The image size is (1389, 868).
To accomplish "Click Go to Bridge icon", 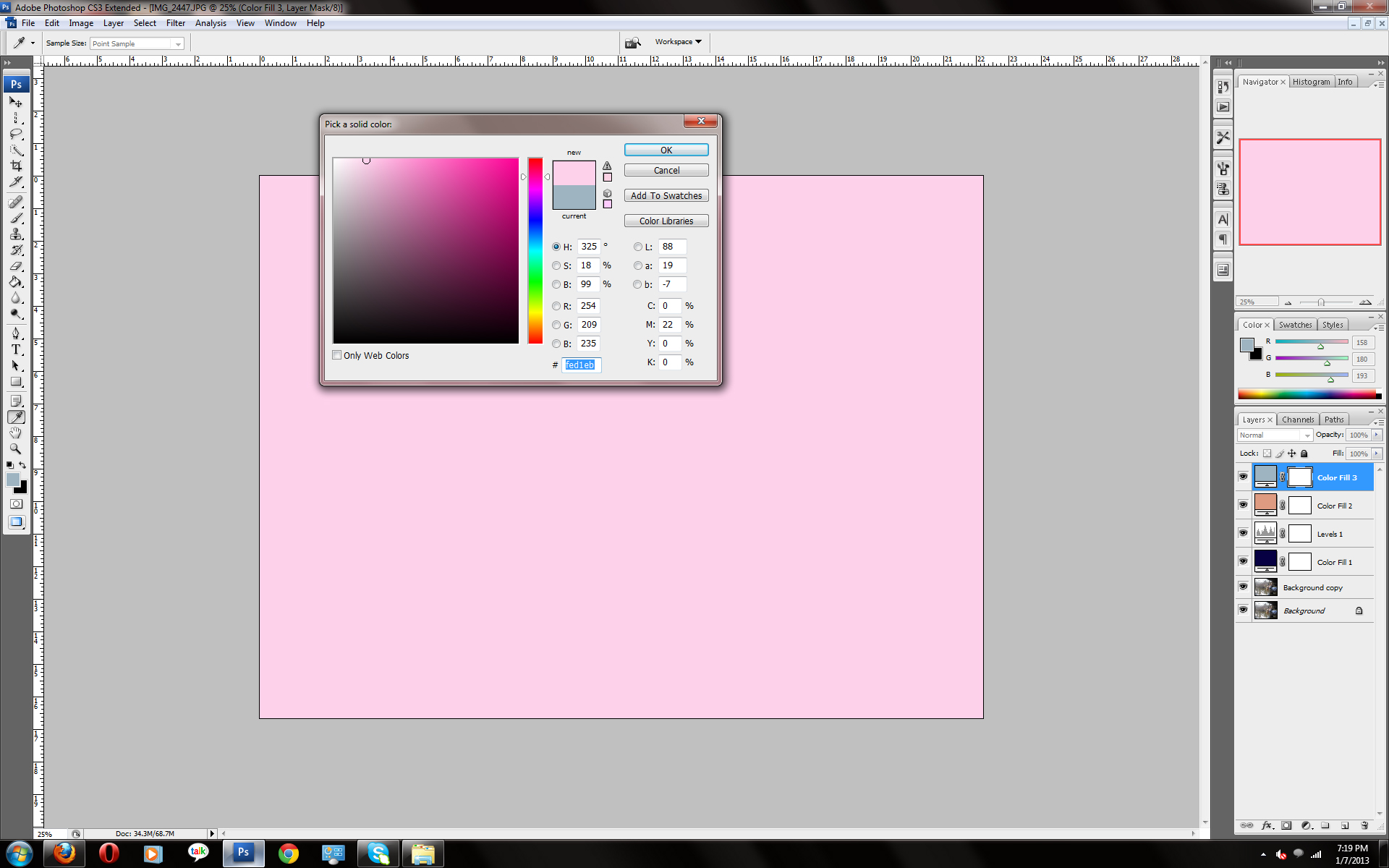I will pos(633,42).
